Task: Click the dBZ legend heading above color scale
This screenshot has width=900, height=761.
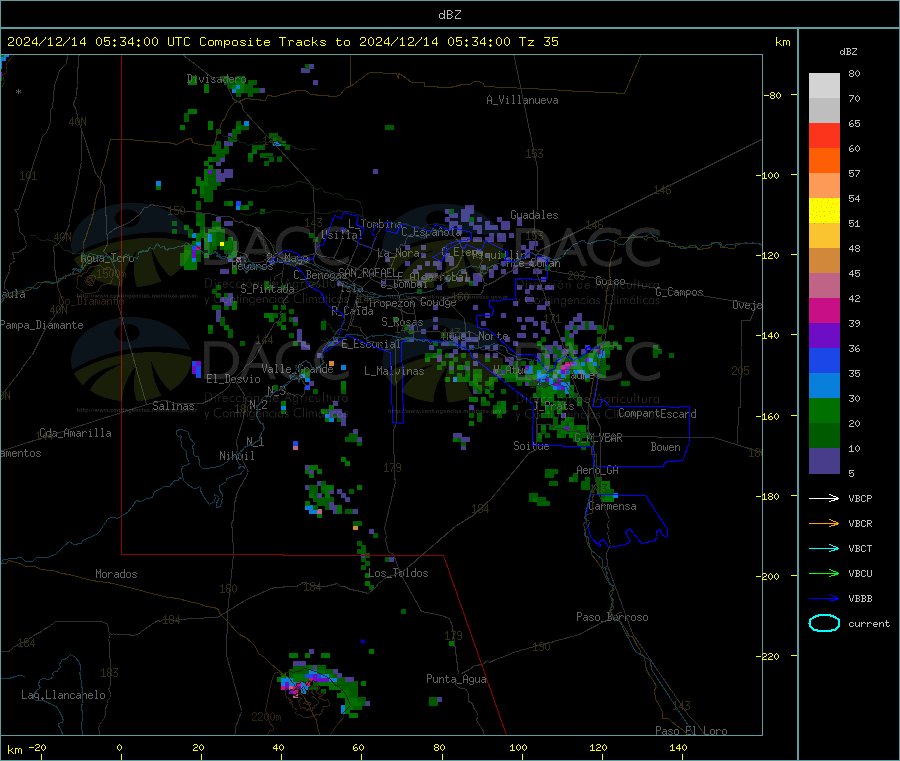Action: click(848, 52)
